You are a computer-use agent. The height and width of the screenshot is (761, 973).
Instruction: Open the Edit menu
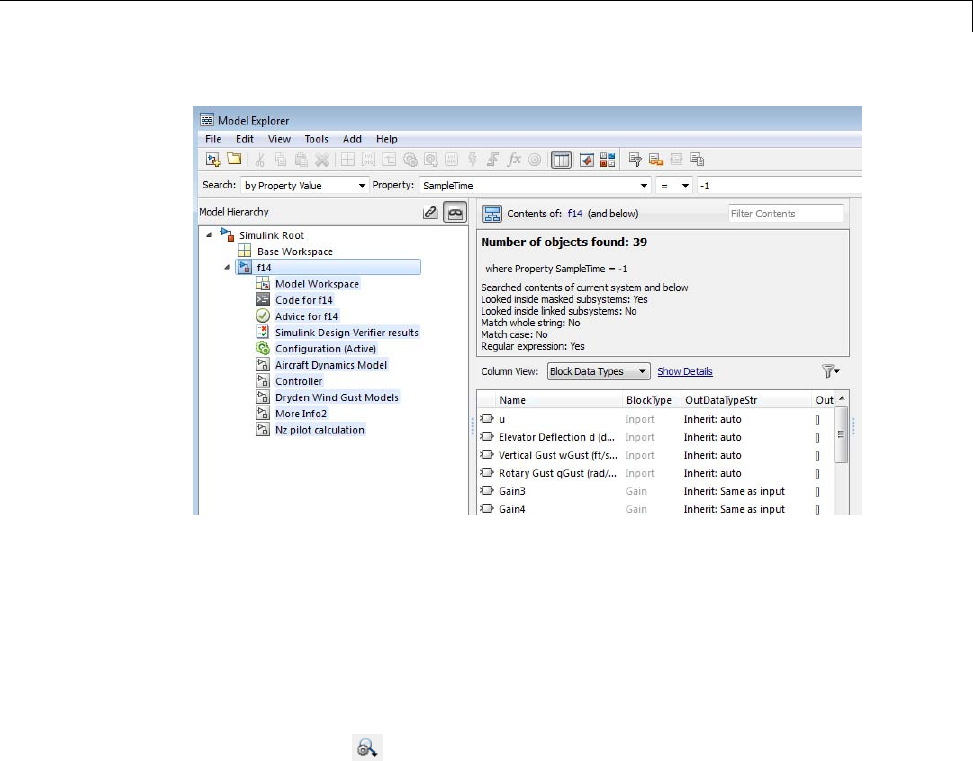coord(244,139)
